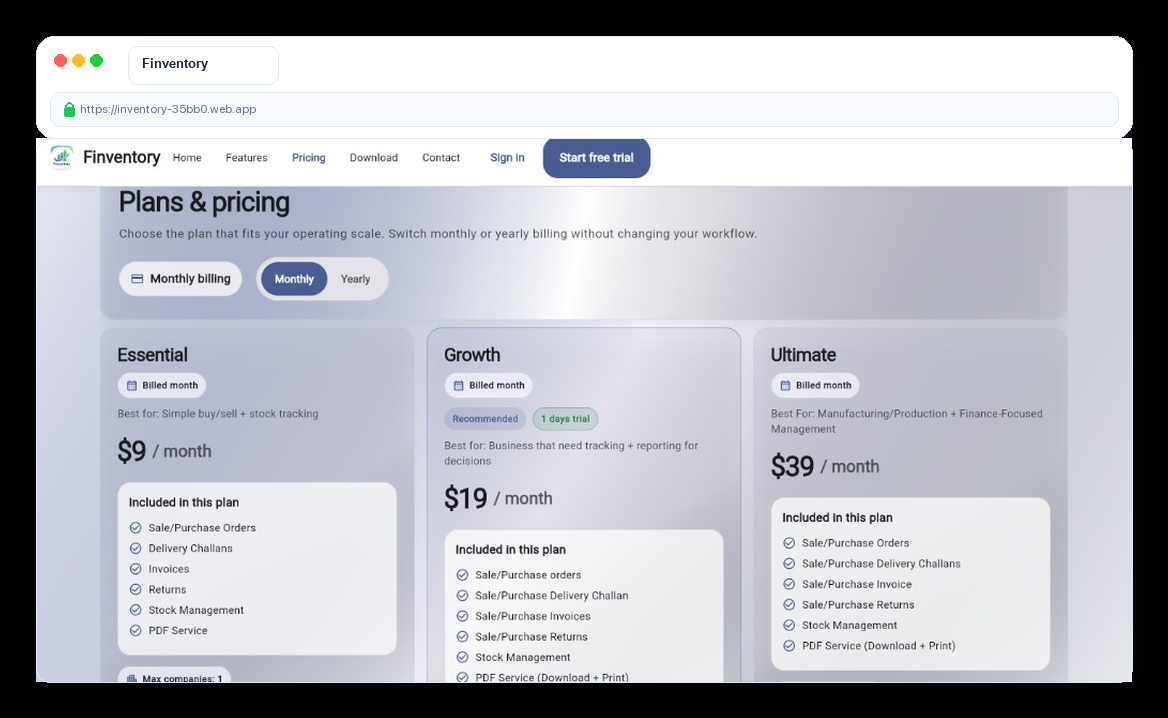
Task: Click check icon beside Essential Returns
Action: coord(136,589)
